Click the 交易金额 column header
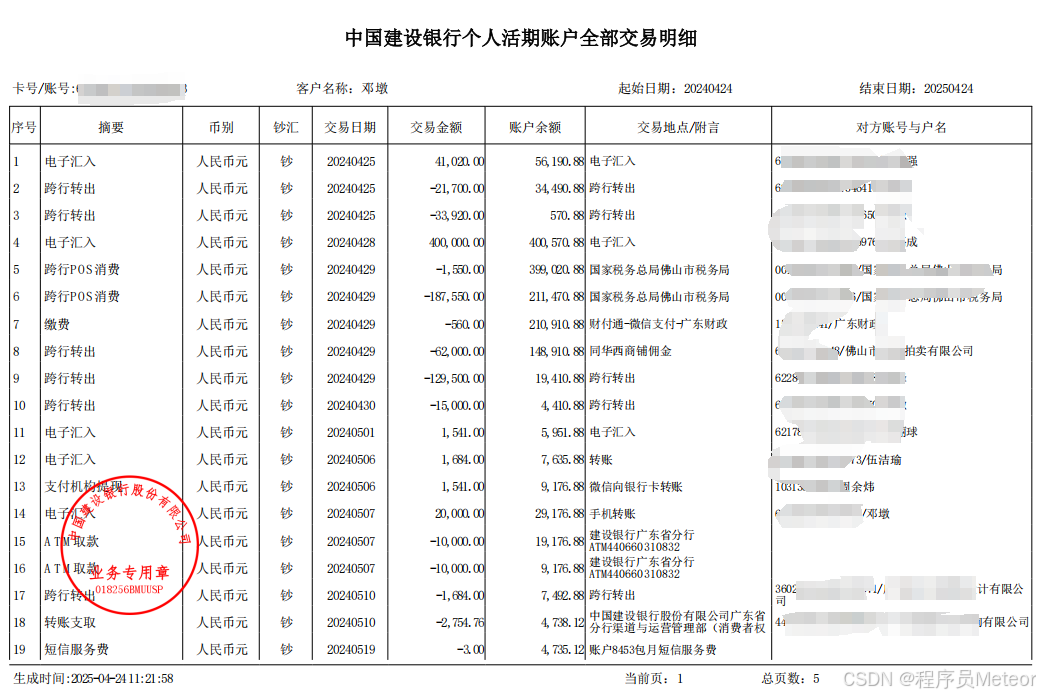 (x=436, y=127)
